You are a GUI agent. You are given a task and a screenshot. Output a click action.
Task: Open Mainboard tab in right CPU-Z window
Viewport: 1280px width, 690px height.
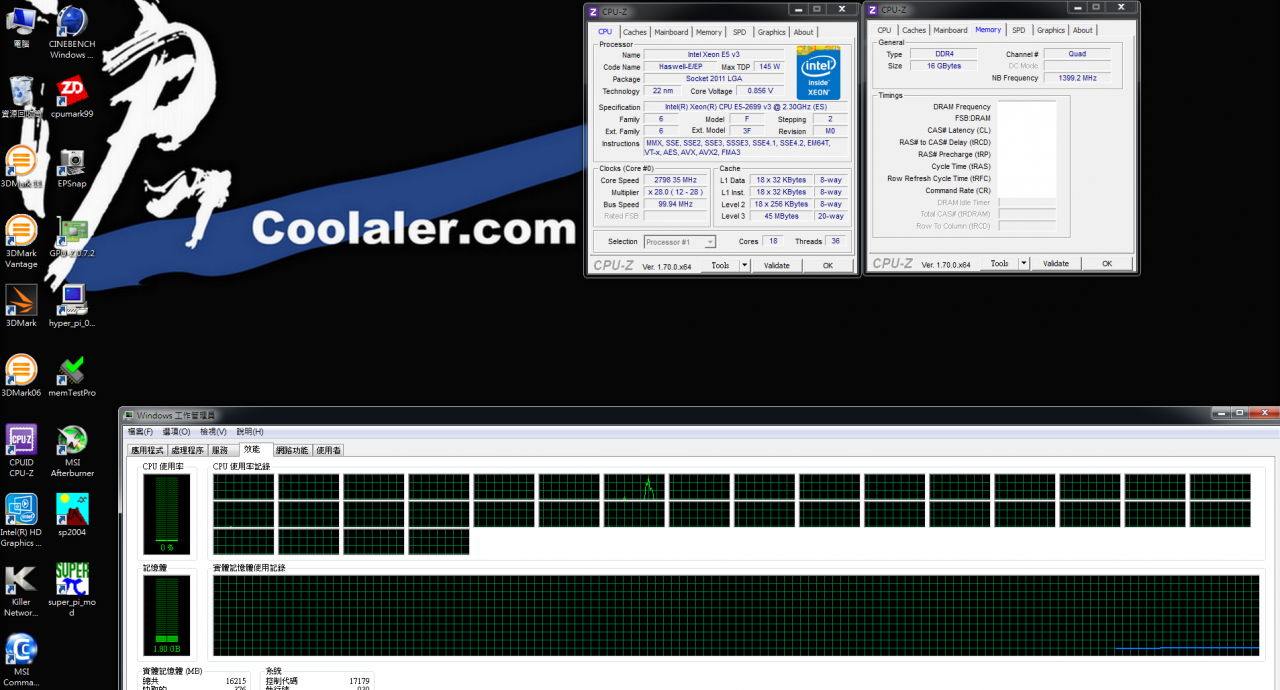[950, 30]
